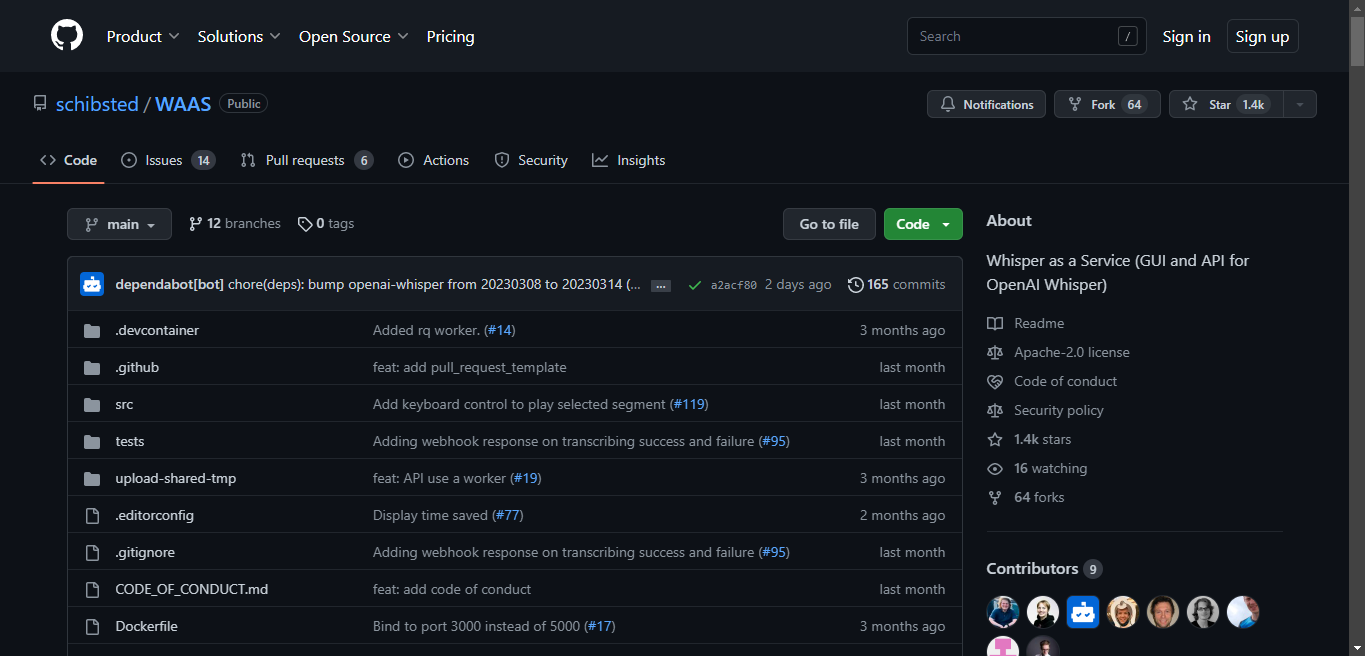Focus the GitHub search field
Viewport: 1365px width, 656px height.
point(1027,36)
